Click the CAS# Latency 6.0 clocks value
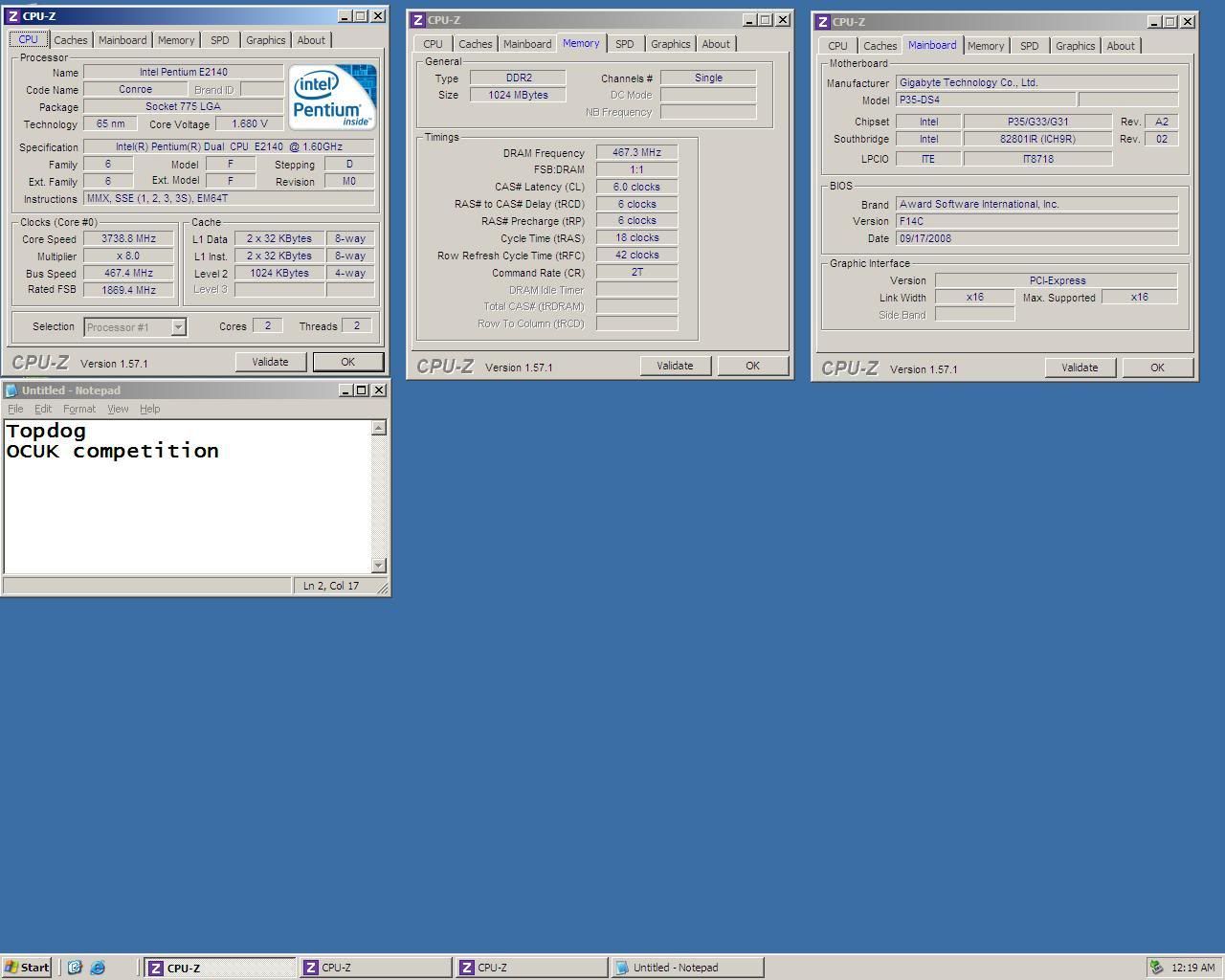 pyautogui.click(x=636, y=187)
